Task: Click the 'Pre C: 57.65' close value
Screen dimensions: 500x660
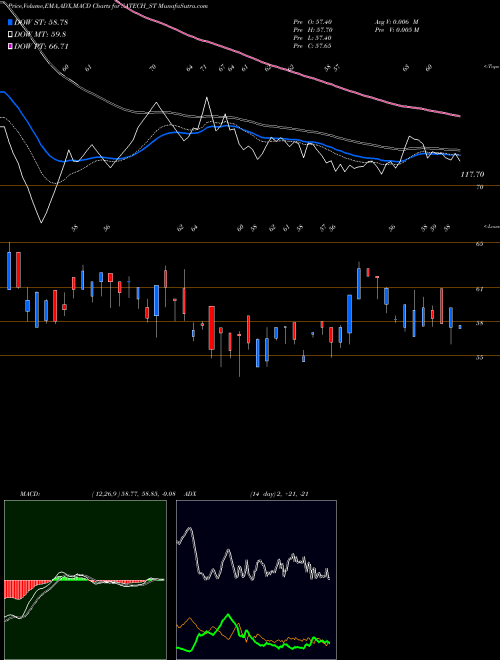Action: tap(314, 46)
